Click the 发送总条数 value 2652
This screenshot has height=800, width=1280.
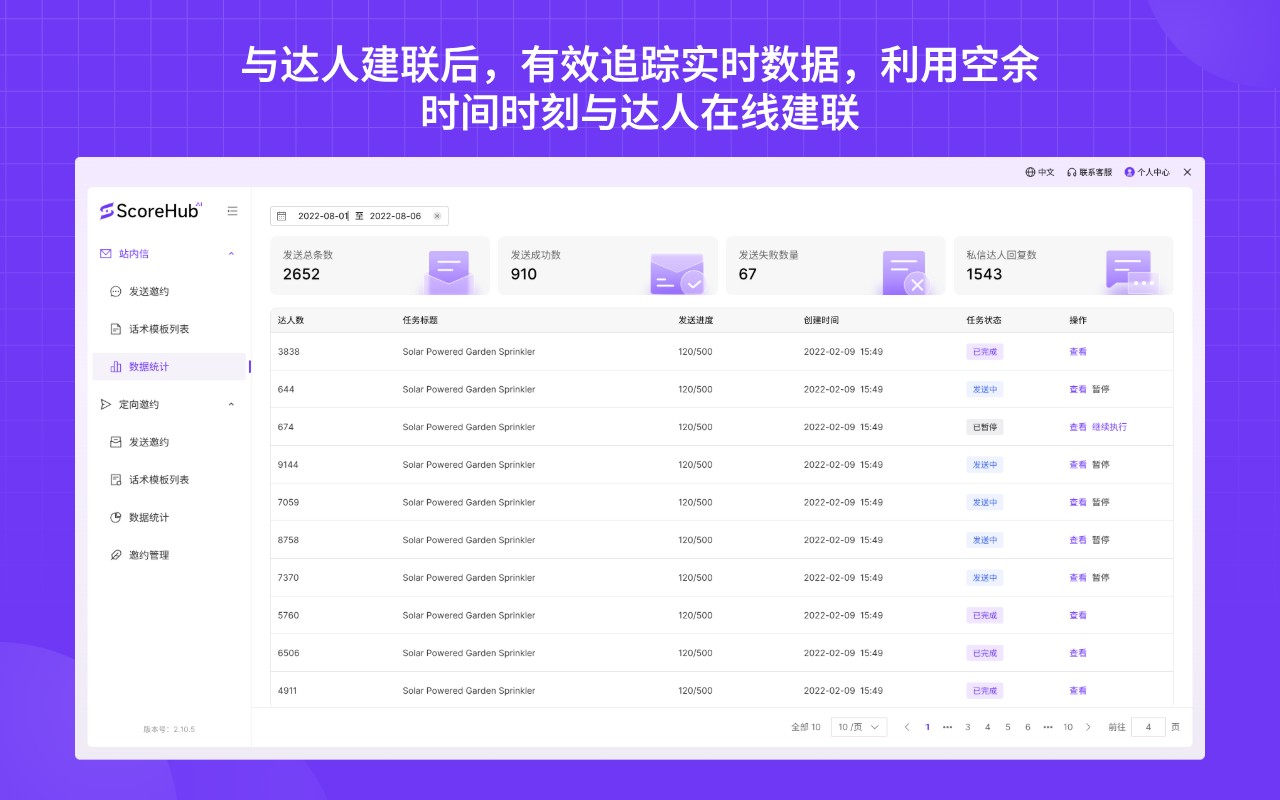[x=301, y=274]
